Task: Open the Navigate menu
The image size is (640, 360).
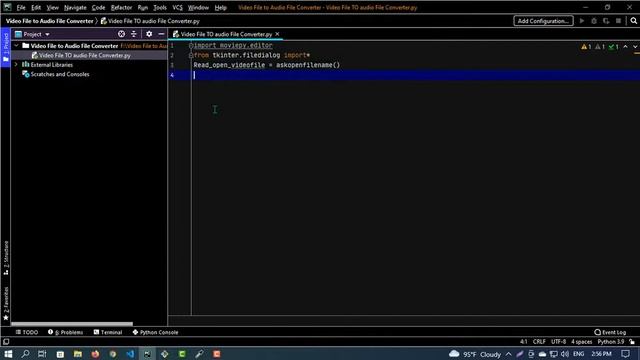Action: click(75, 7)
